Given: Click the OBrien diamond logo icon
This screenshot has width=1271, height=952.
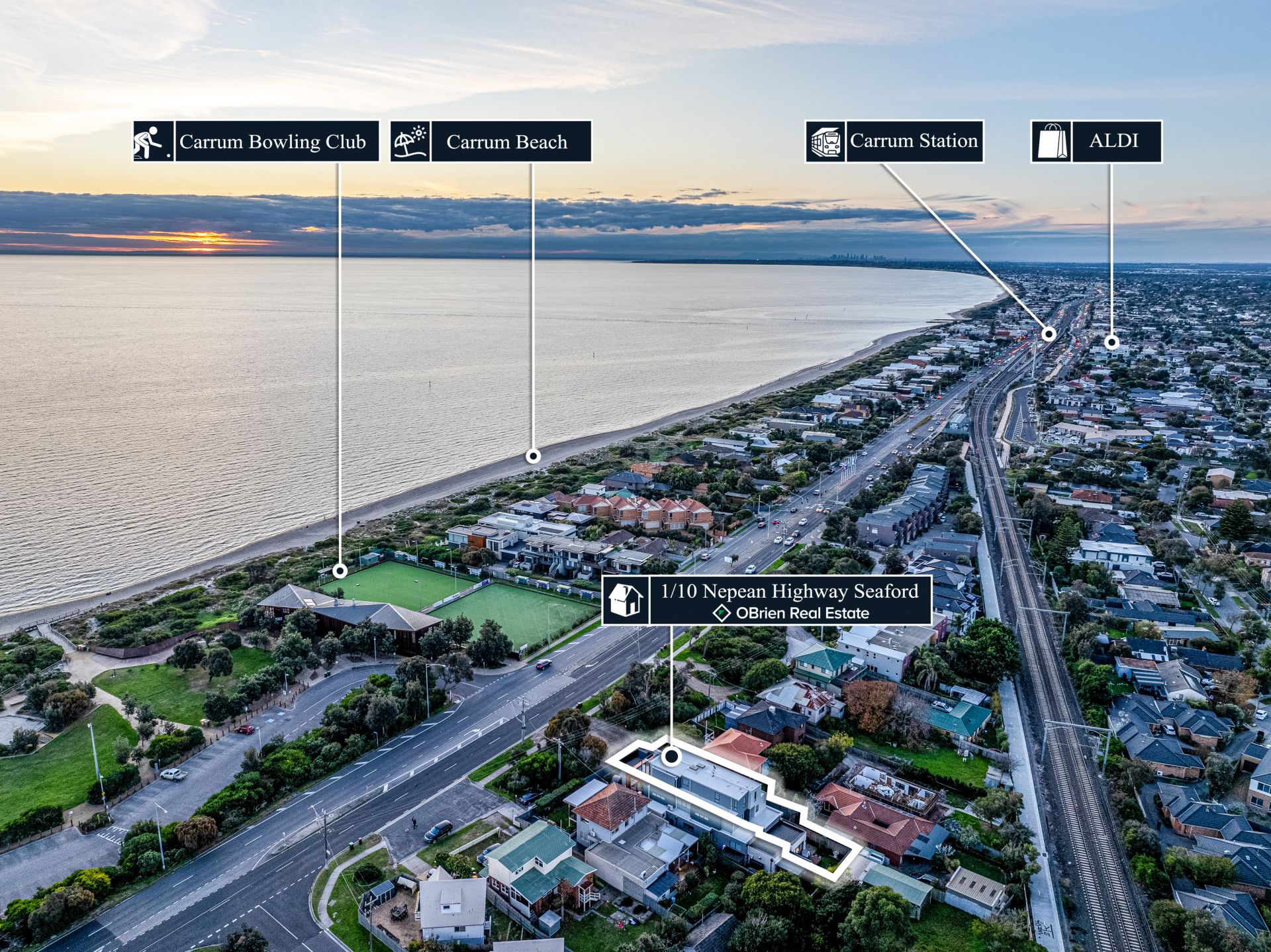Looking at the screenshot, I should 722,614.
